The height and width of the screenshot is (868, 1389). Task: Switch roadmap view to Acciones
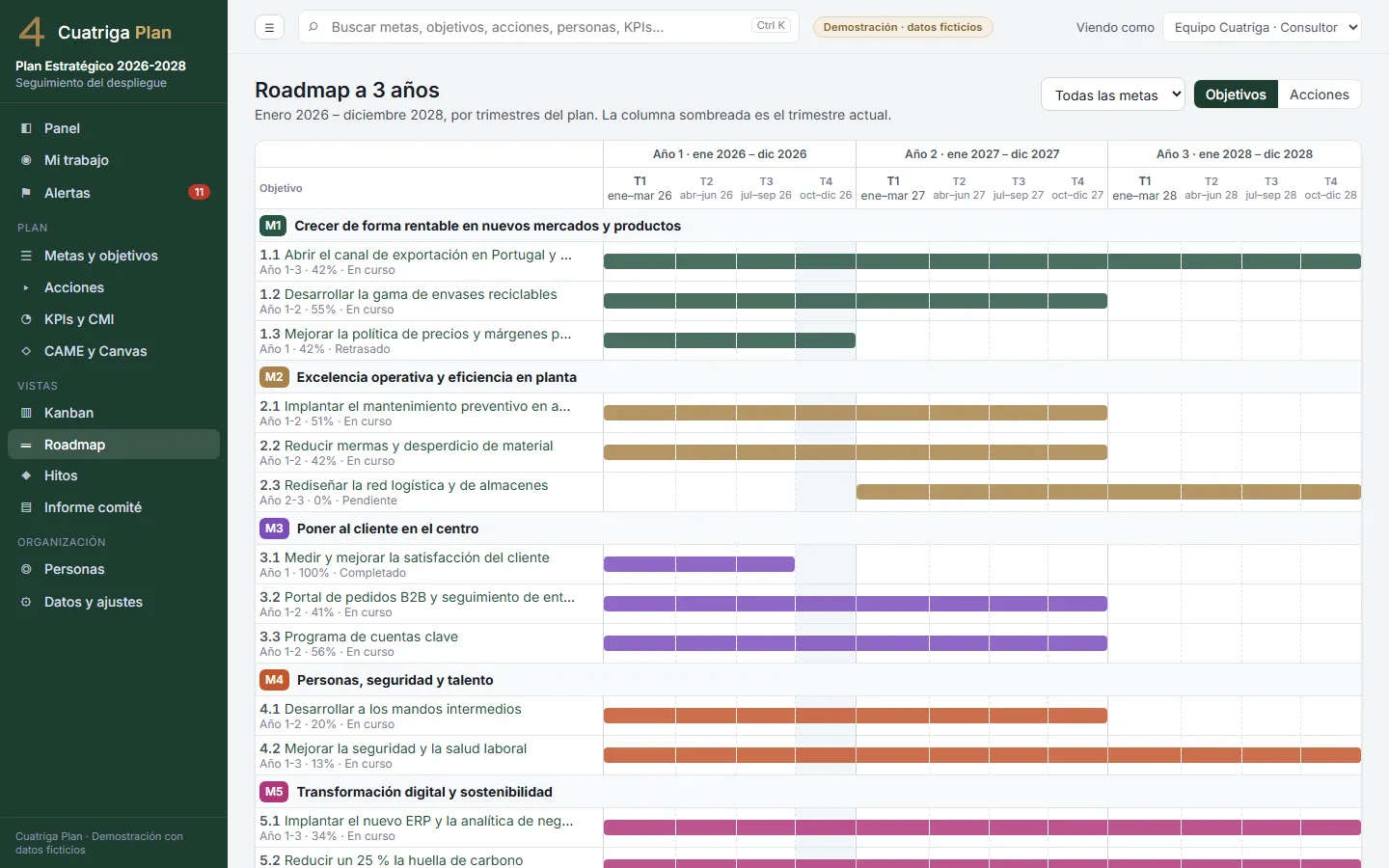point(1319,95)
